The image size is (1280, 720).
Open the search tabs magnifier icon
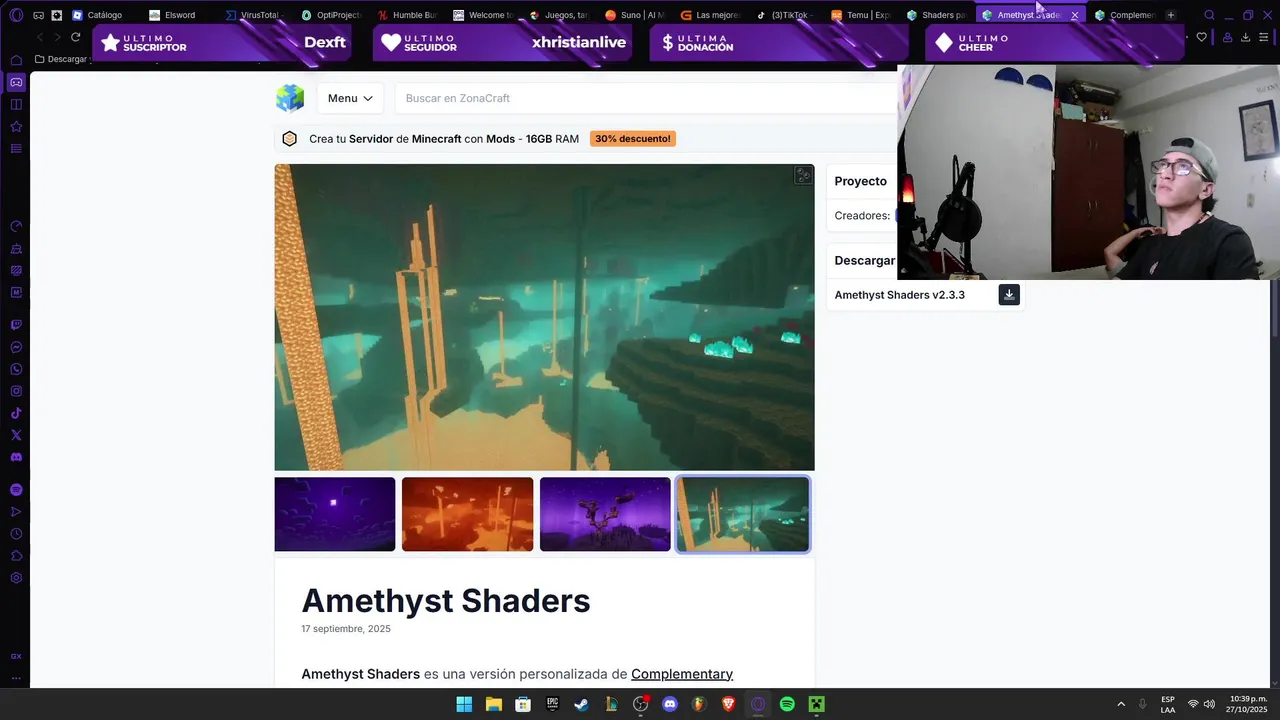click(1209, 15)
